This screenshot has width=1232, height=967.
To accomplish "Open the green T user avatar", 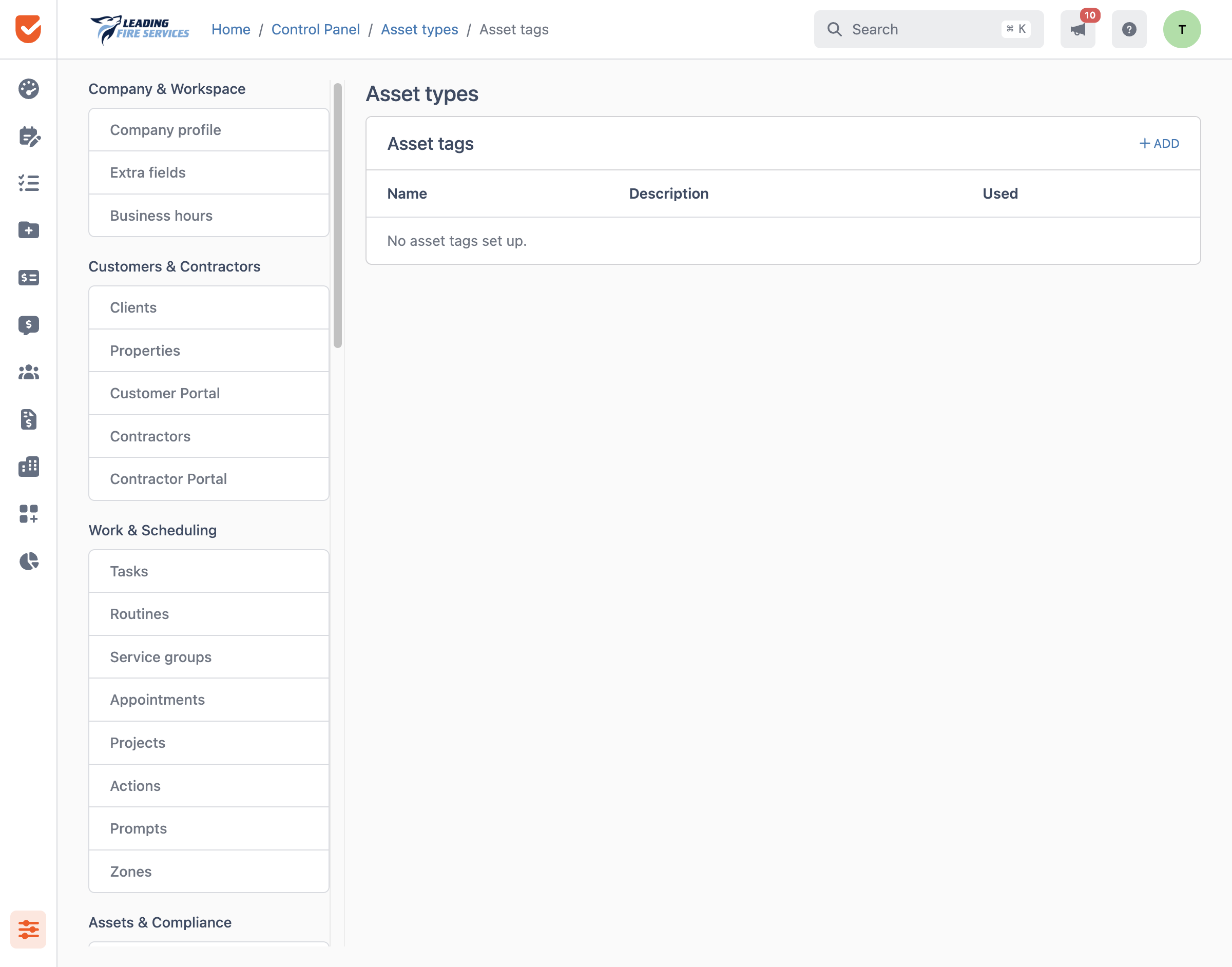I will coord(1182,29).
